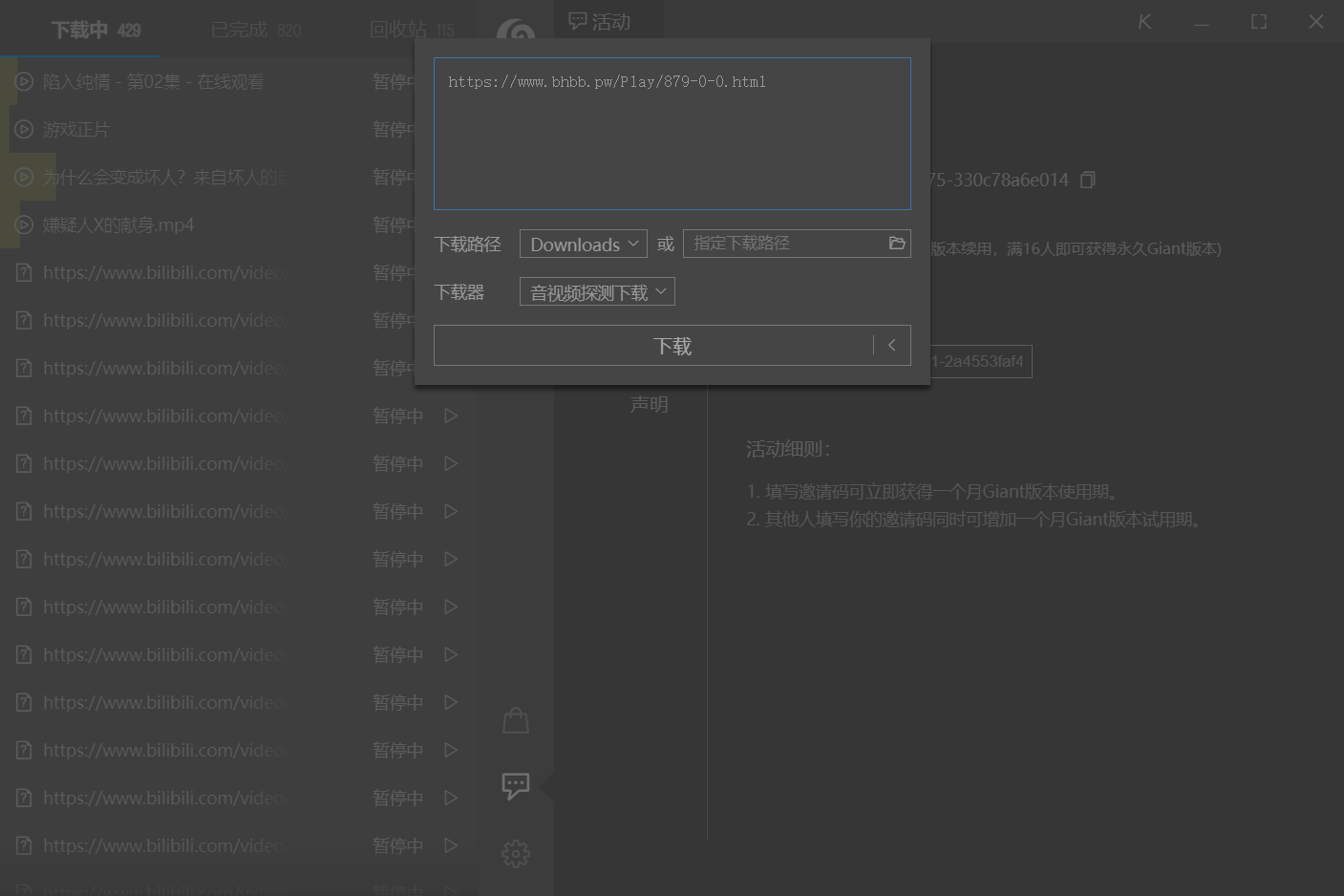Open the settings gear icon in sidebar
The width and height of the screenshot is (1344, 896).
coord(516,853)
